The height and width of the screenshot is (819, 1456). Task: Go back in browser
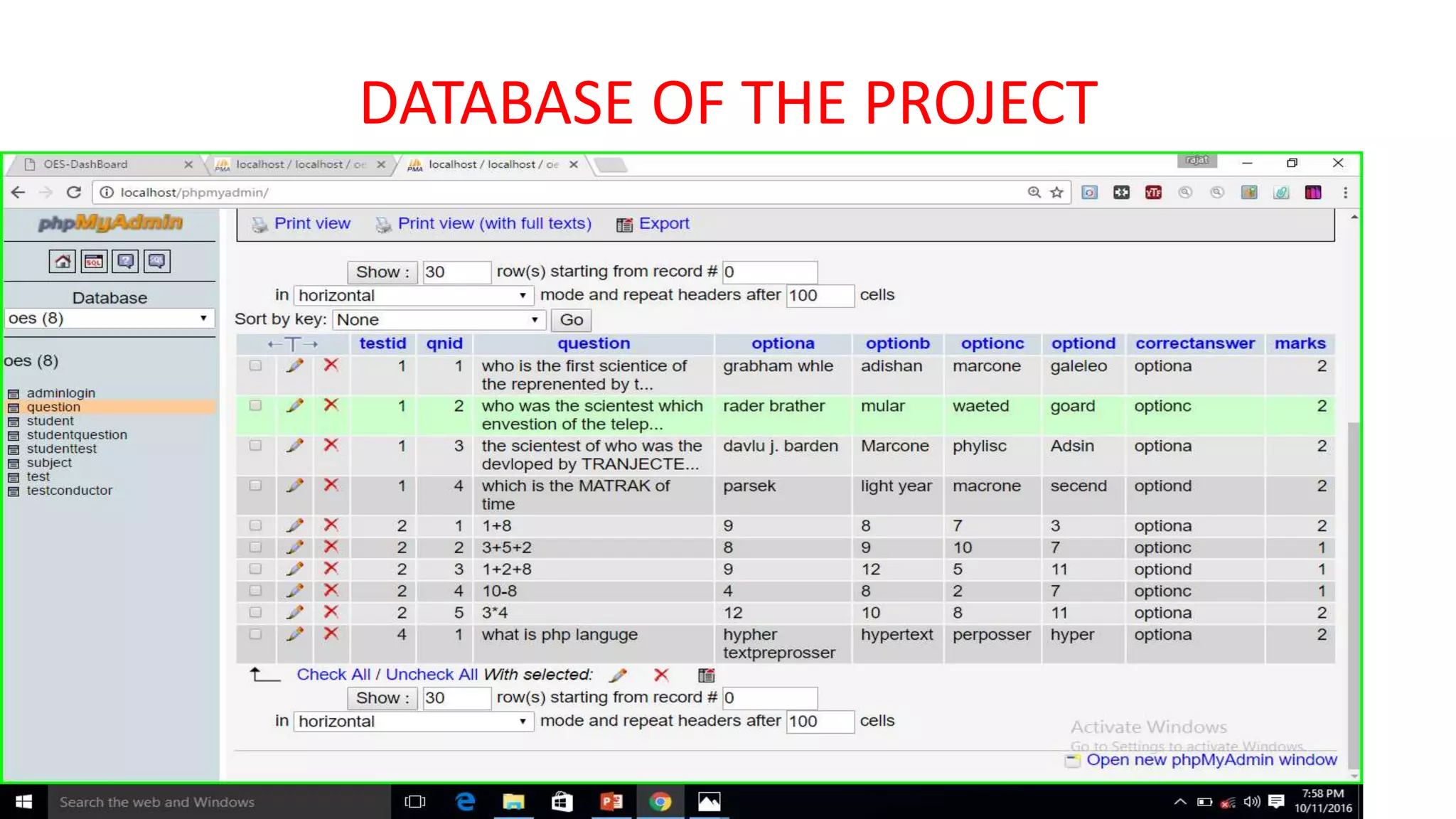pos(18,193)
